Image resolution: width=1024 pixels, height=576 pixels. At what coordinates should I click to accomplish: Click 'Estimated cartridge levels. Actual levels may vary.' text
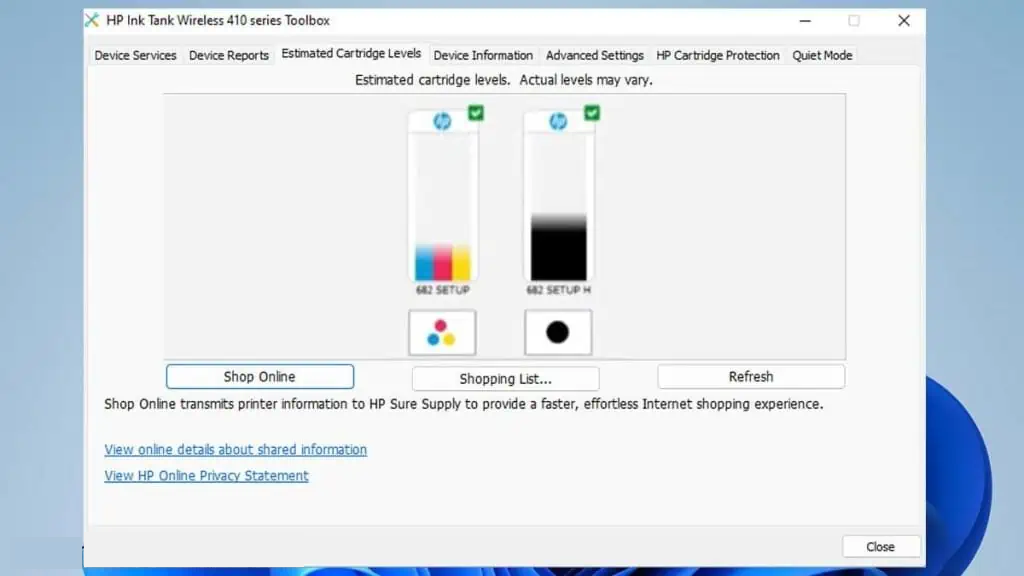(x=504, y=80)
